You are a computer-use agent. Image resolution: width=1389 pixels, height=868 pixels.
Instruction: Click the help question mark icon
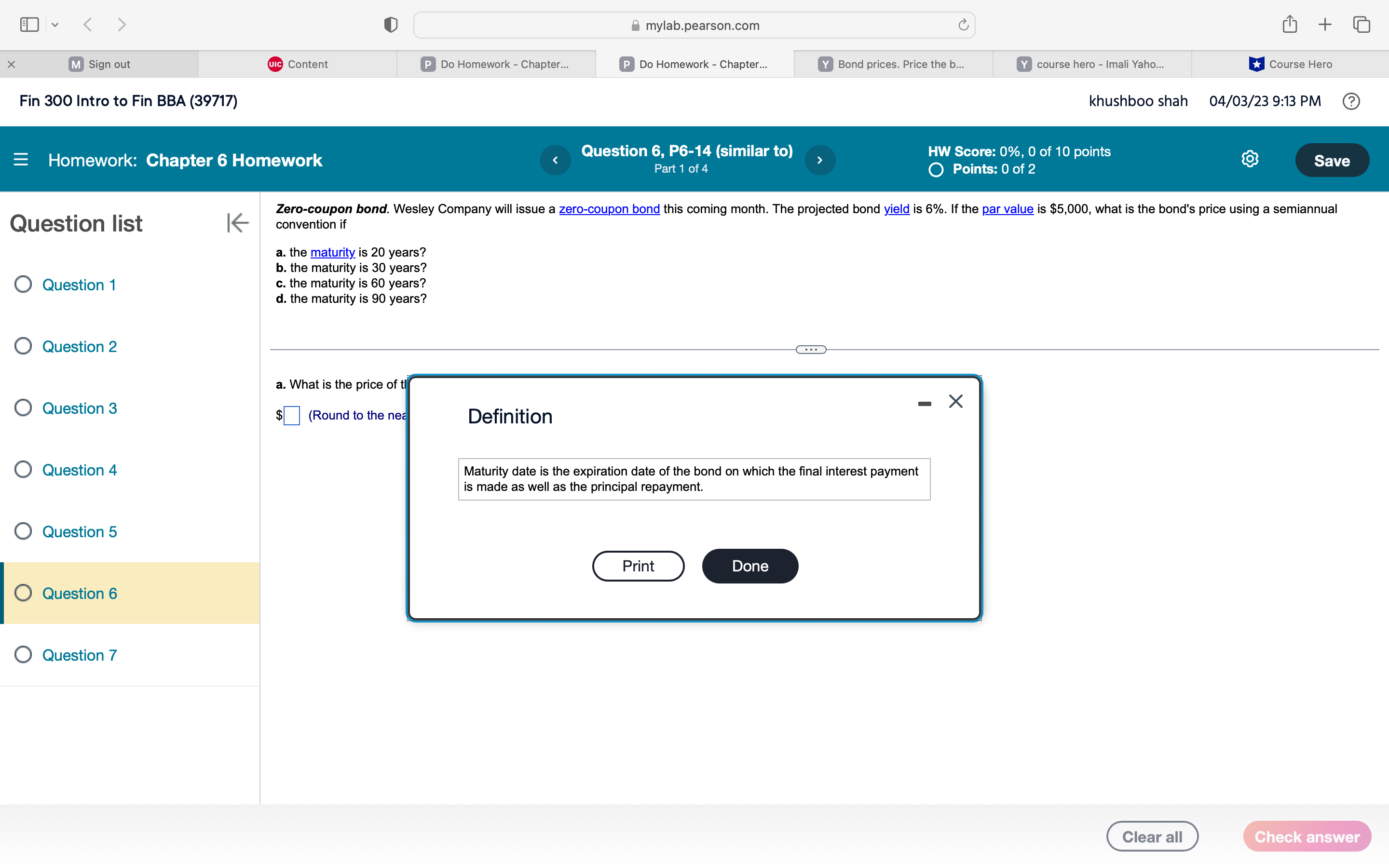click(x=1351, y=101)
